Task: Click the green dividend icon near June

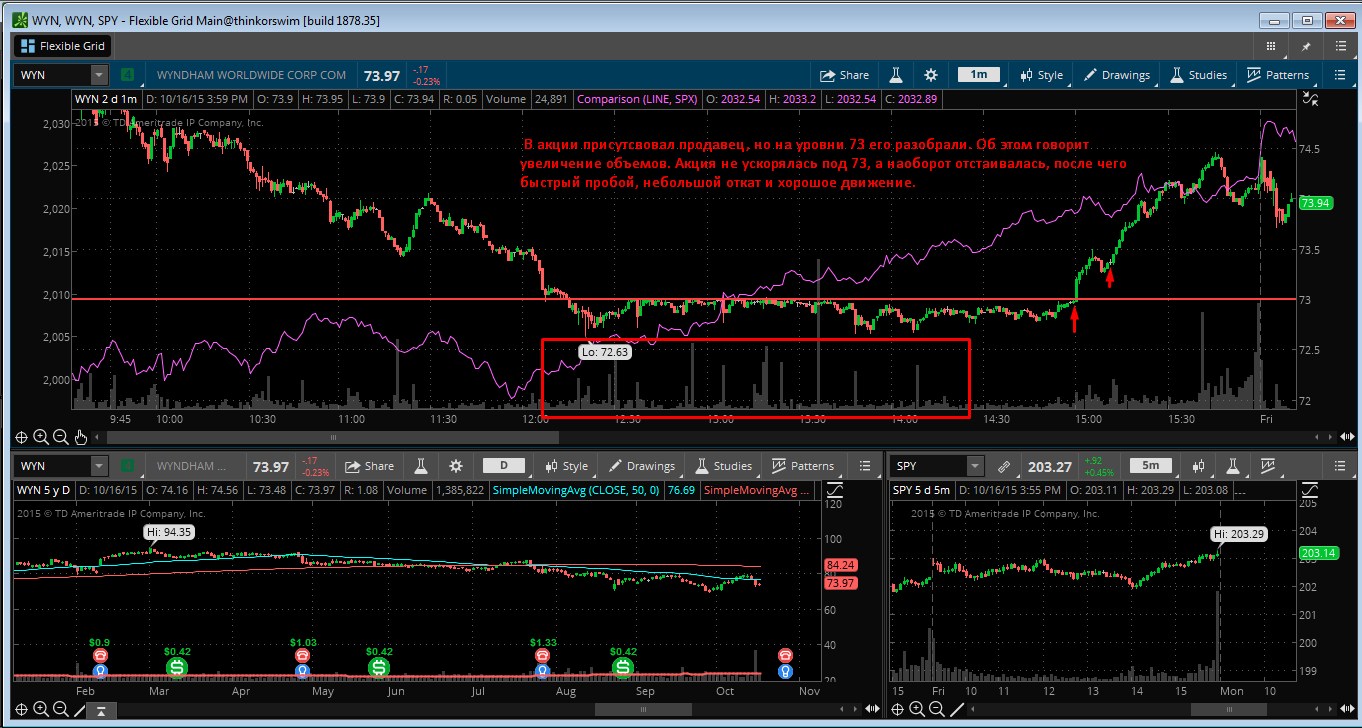Action: pyautogui.click(x=379, y=666)
